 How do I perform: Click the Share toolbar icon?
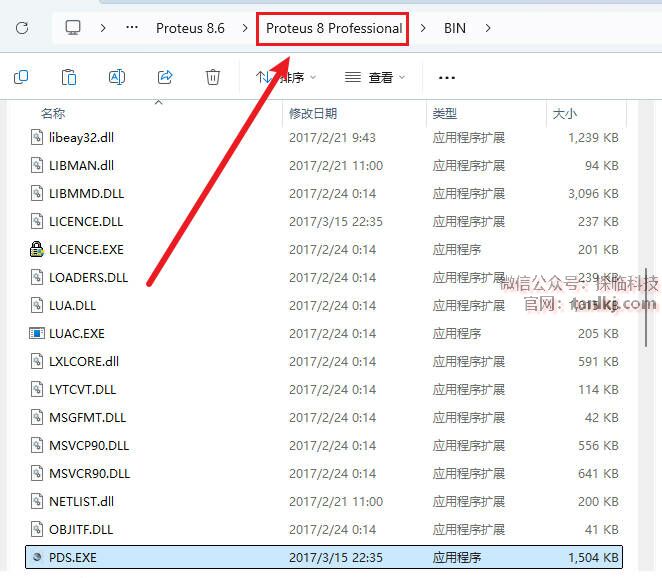pos(165,77)
